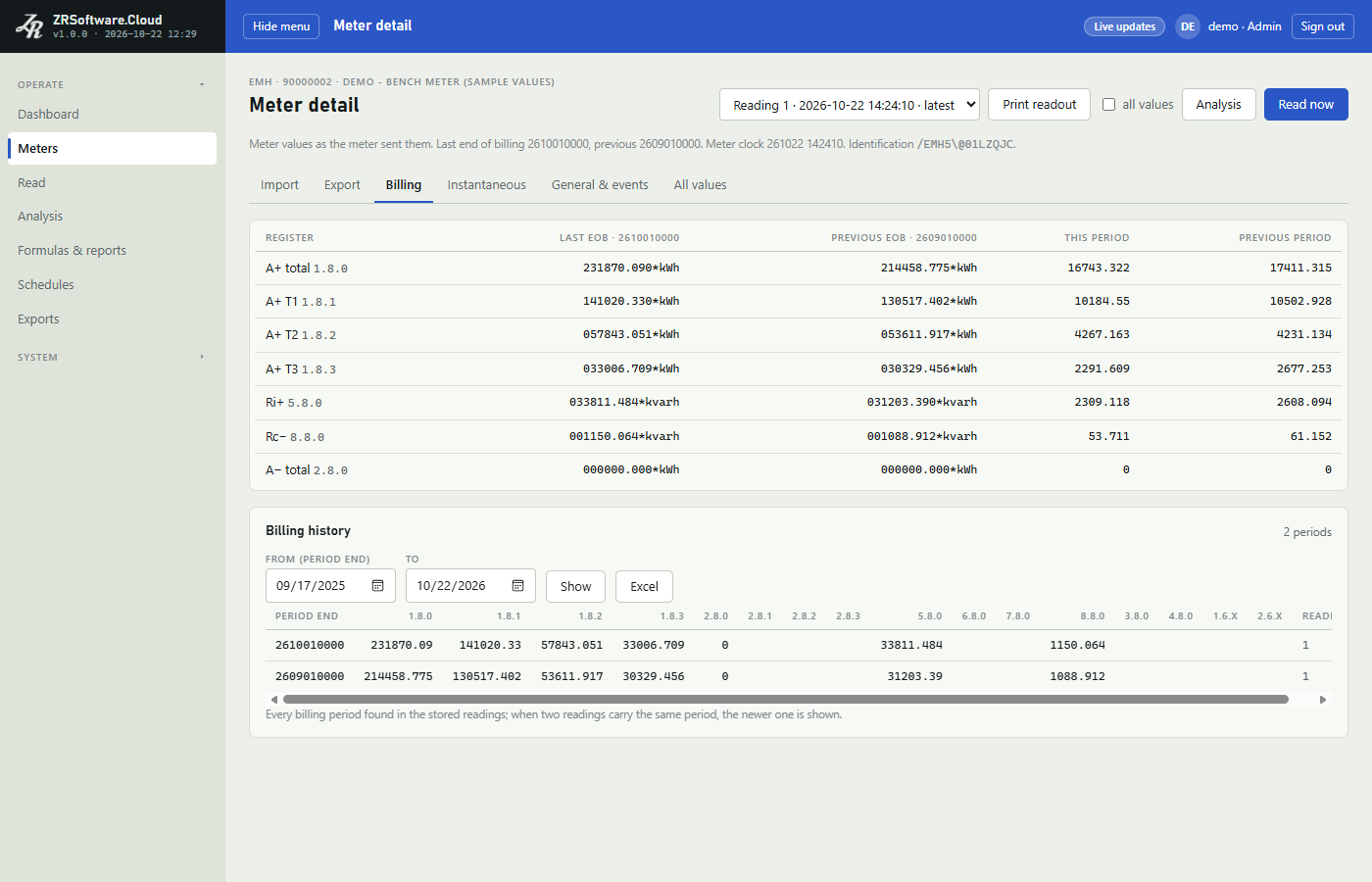This screenshot has width=1372, height=882.
Task: Click the Live updates badge
Action: click(1124, 26)
